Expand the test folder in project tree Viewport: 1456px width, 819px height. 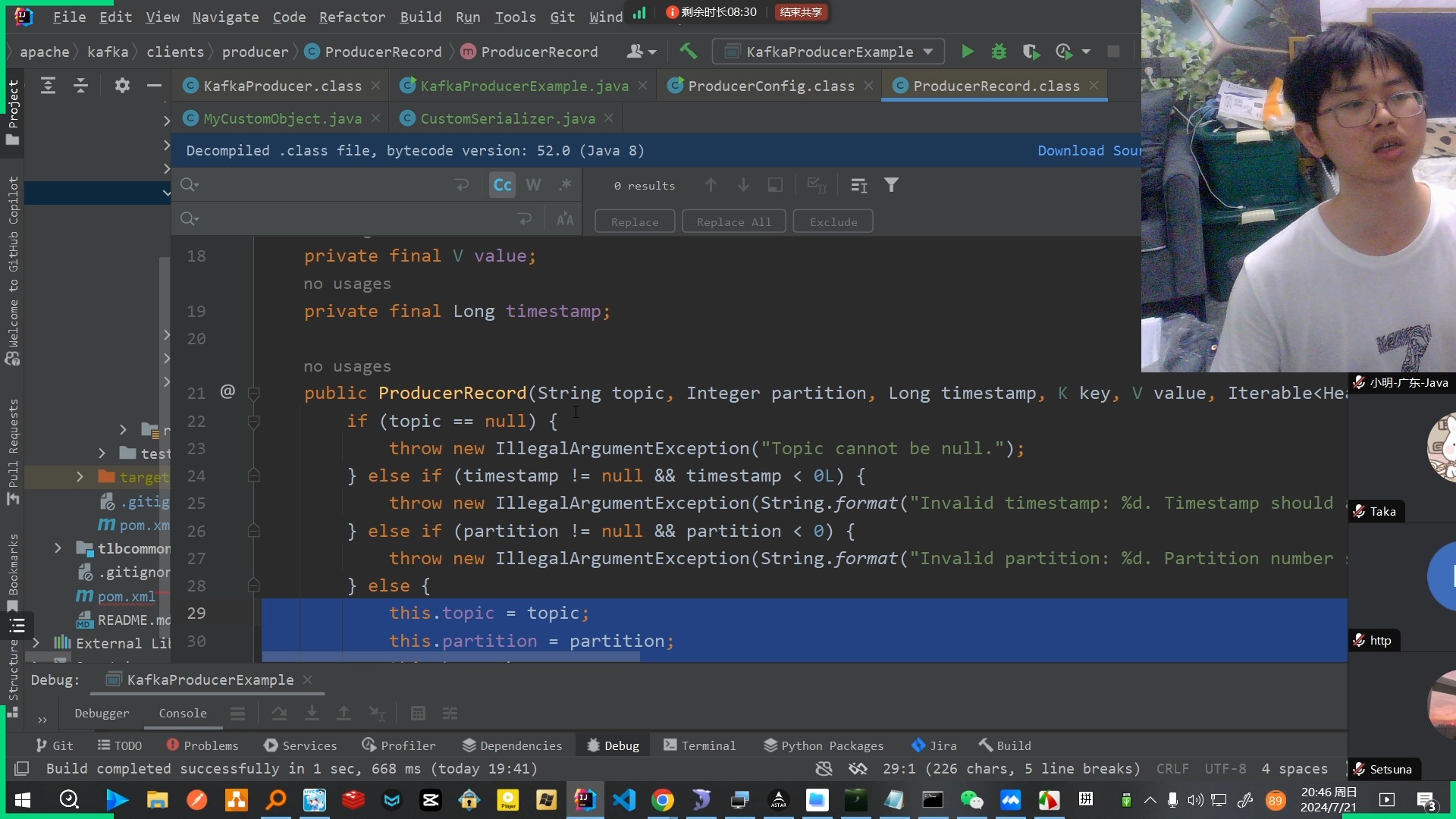point(102,453)
